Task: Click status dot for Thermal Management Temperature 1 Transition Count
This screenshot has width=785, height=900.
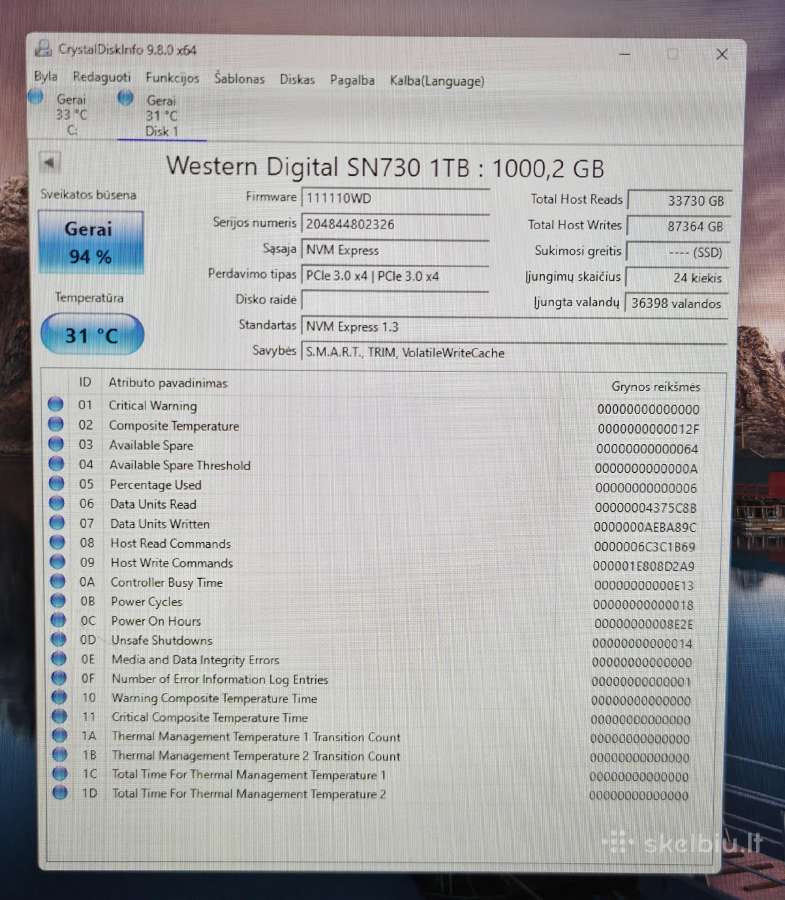Action: [60, 735]
